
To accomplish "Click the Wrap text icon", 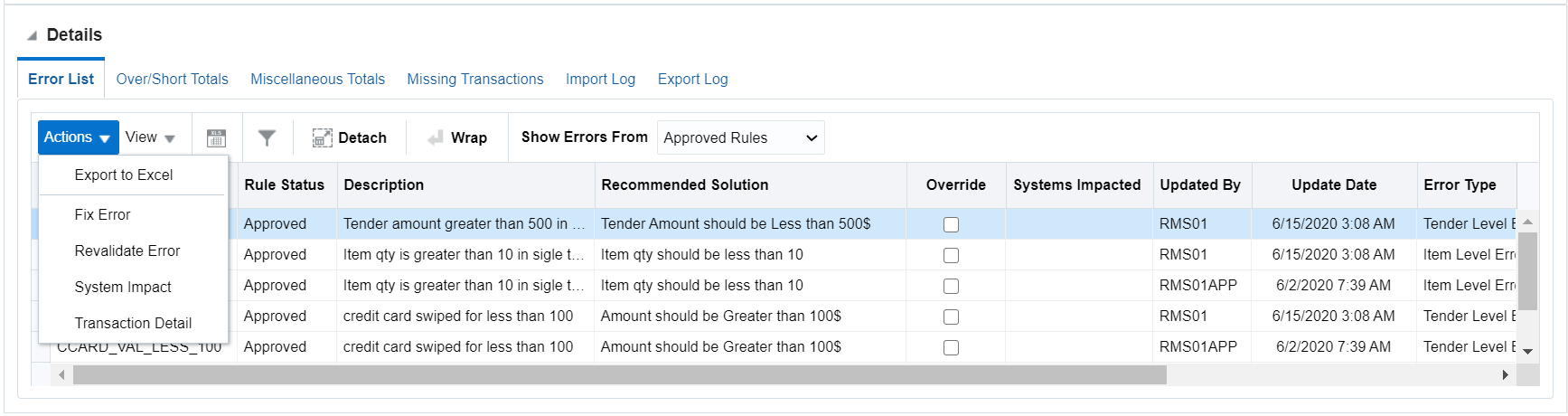I will coord(436,137).
